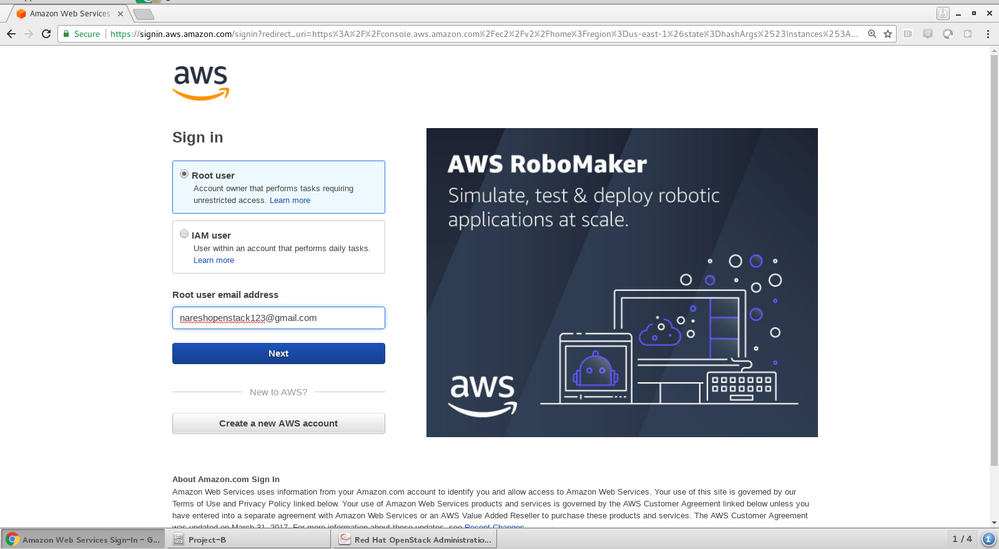The width and height of the screenshot is (999, 549).
Task: Click Create a new AWS account
Action: (x=278, y=423)
